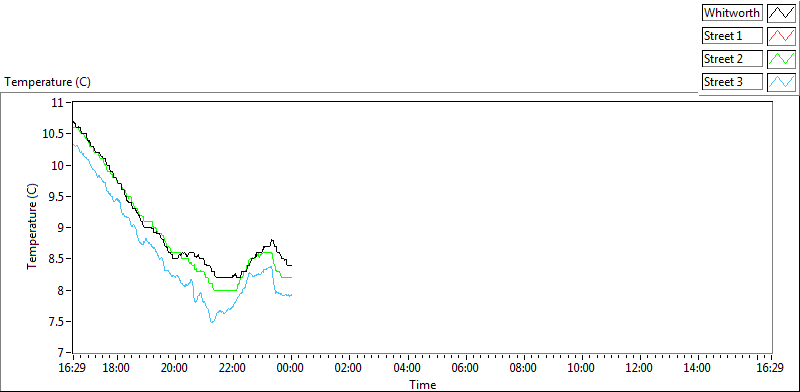The height and width of the screenshot is (392, 800).
Task: Click the 22:00 time axis label
Action: click(233, 368)
